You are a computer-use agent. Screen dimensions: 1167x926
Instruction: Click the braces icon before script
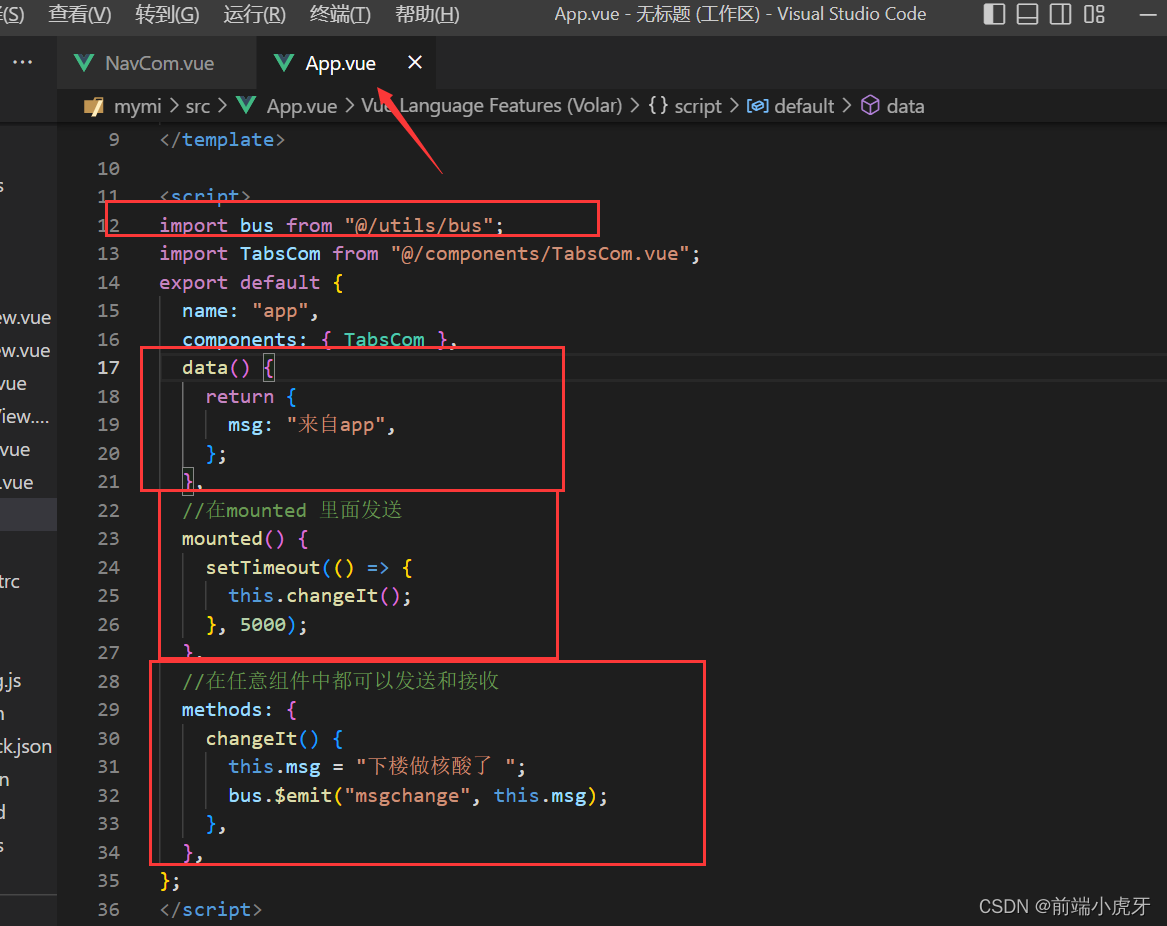658,106
